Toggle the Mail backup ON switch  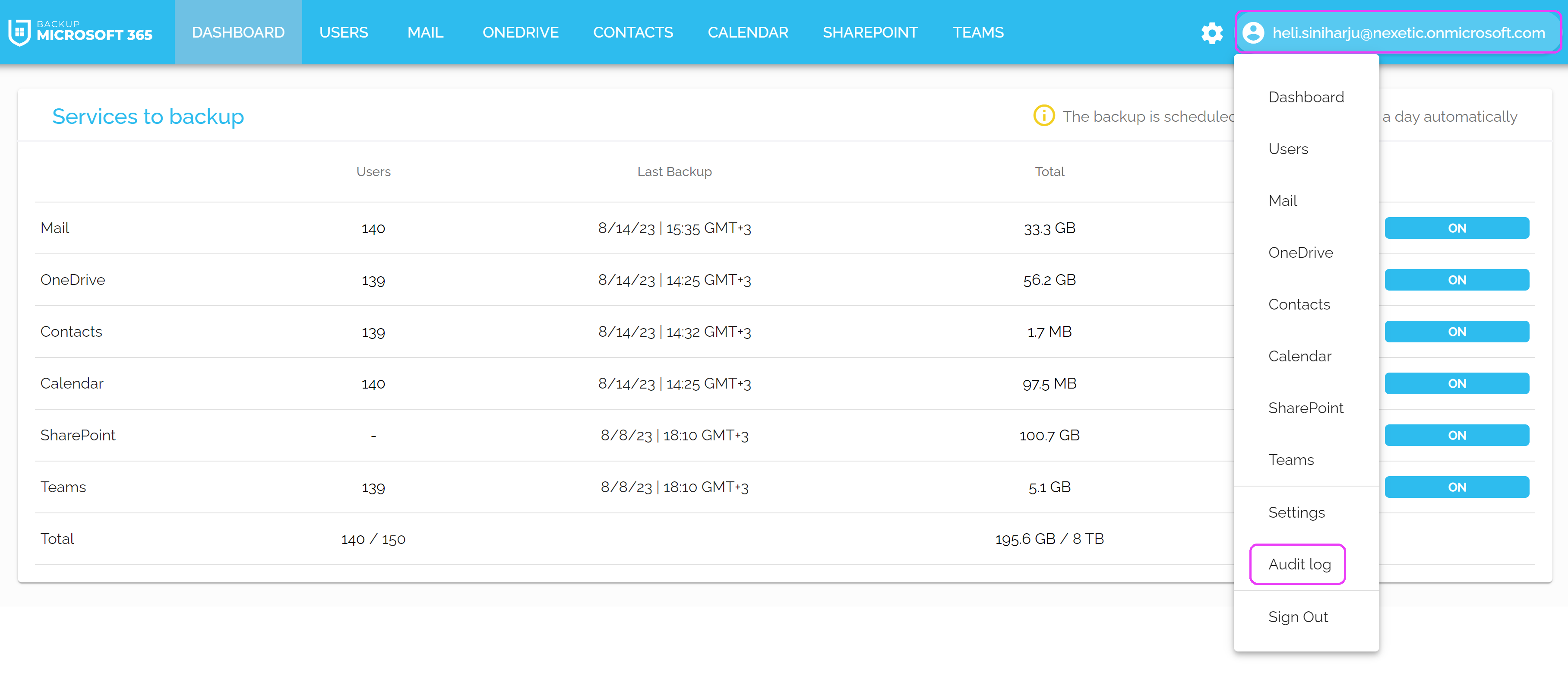pos(1456,228)
